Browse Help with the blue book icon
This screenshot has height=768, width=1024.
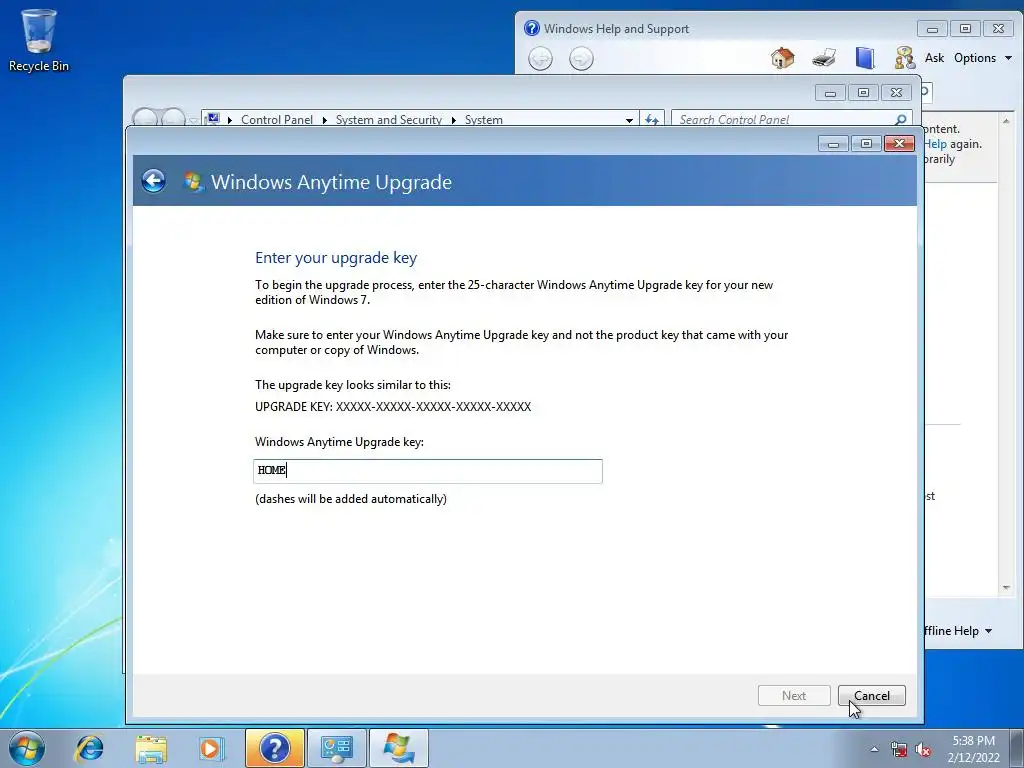coord(865,58)
